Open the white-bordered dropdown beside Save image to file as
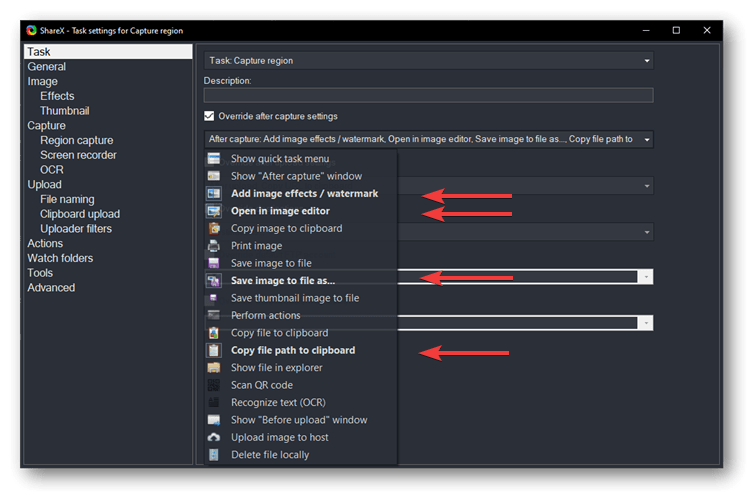 [x=646, y=277]
